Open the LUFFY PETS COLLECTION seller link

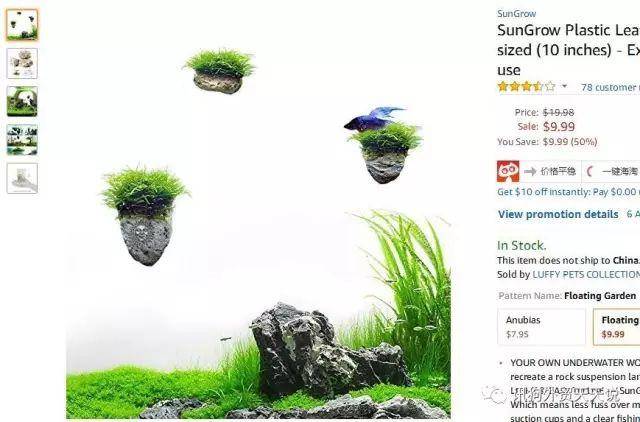coord(586,275)
